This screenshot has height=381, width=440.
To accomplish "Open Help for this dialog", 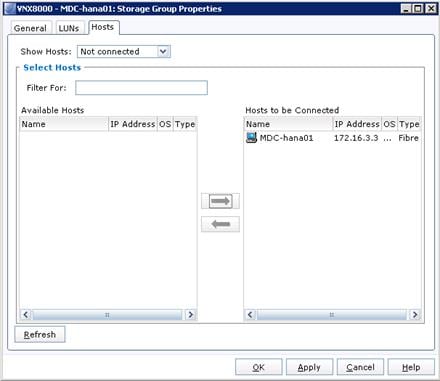I will click(x=411, y=367).
